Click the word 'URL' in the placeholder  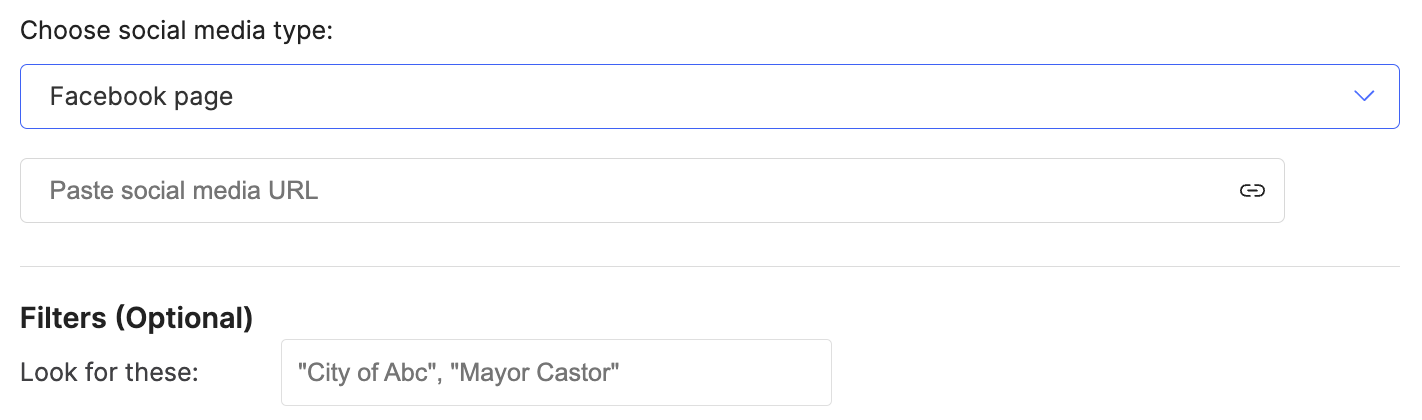tap(292, 190)
